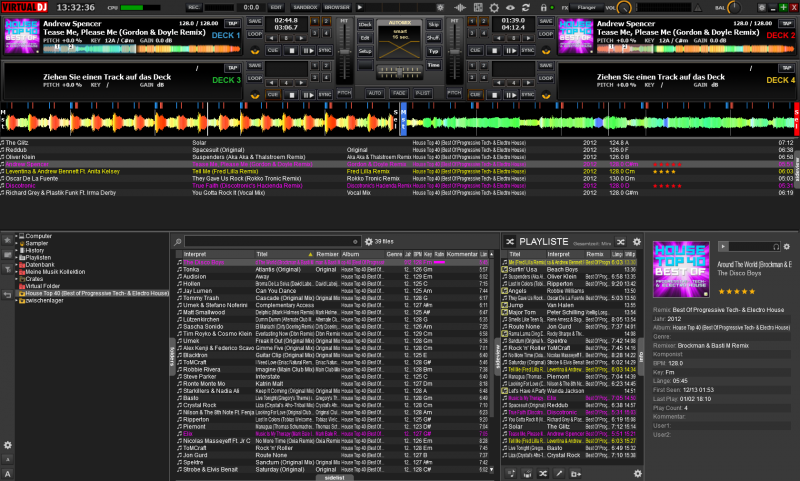
Task: Adjust the BAL balance knob
Action: tap(734, 8)
